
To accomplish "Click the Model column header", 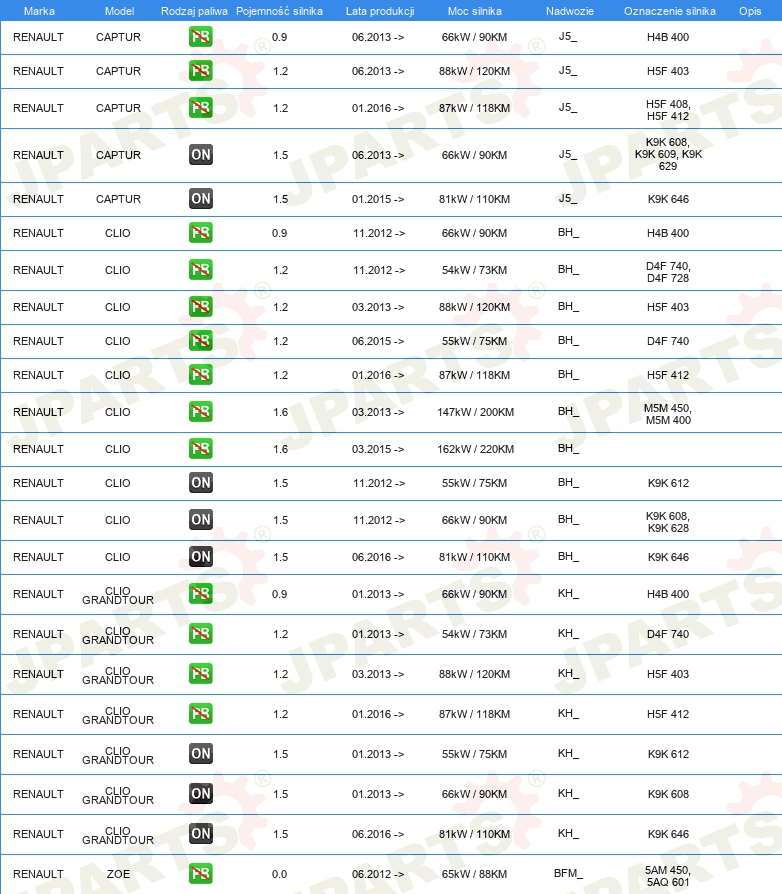I will [x=119, y=11].
